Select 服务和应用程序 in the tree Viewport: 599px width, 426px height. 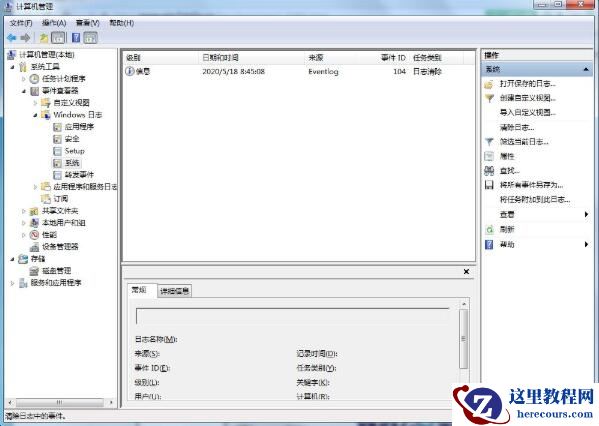(56, 283)
